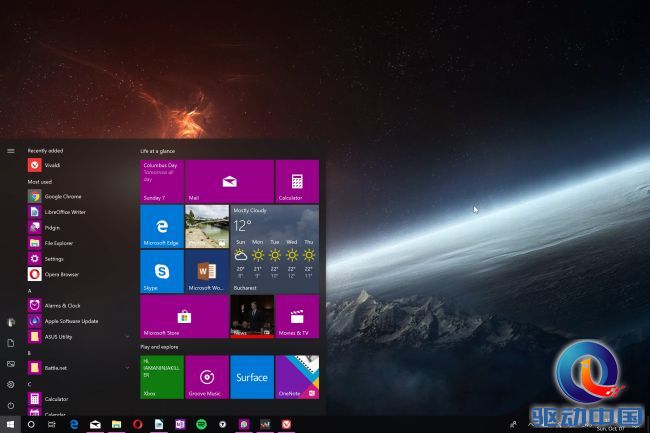Open the Surface tile
This screenshot has width=650, height=433.
pos(252,377)
